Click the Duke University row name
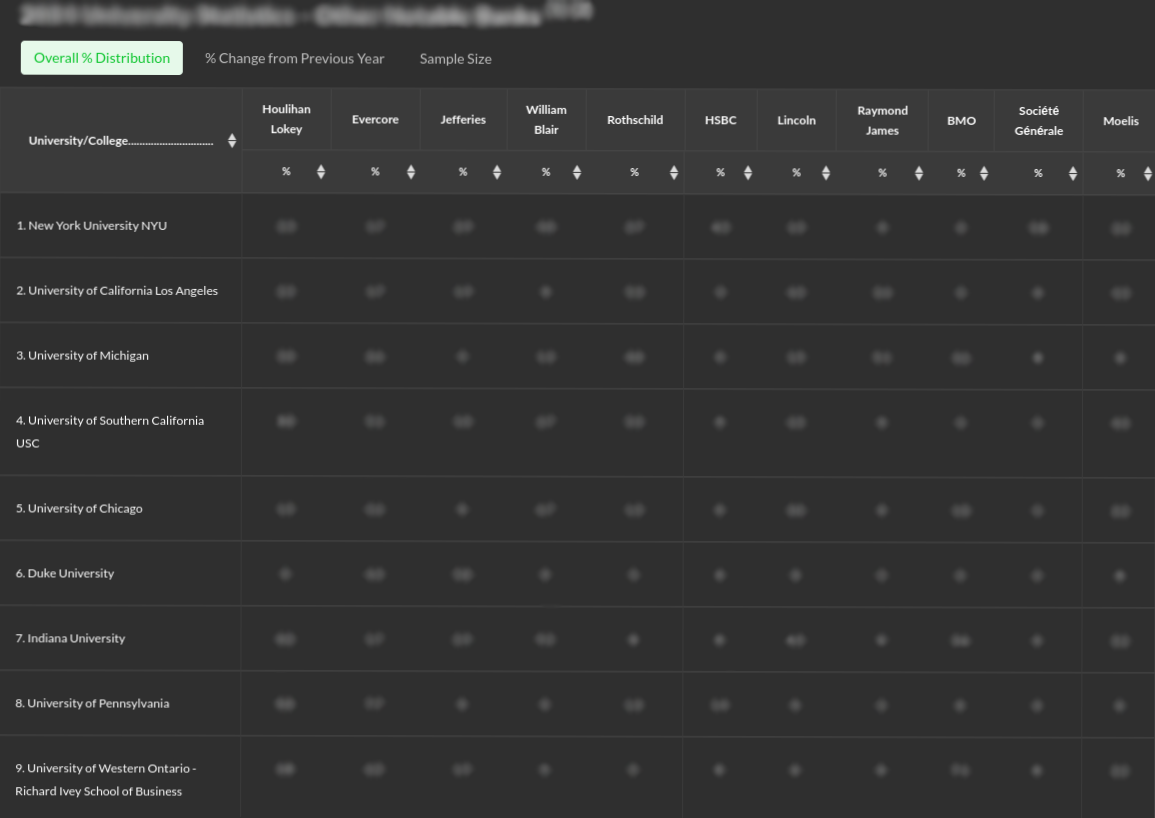The image size is (1155, 818). (x=65, y=574)
